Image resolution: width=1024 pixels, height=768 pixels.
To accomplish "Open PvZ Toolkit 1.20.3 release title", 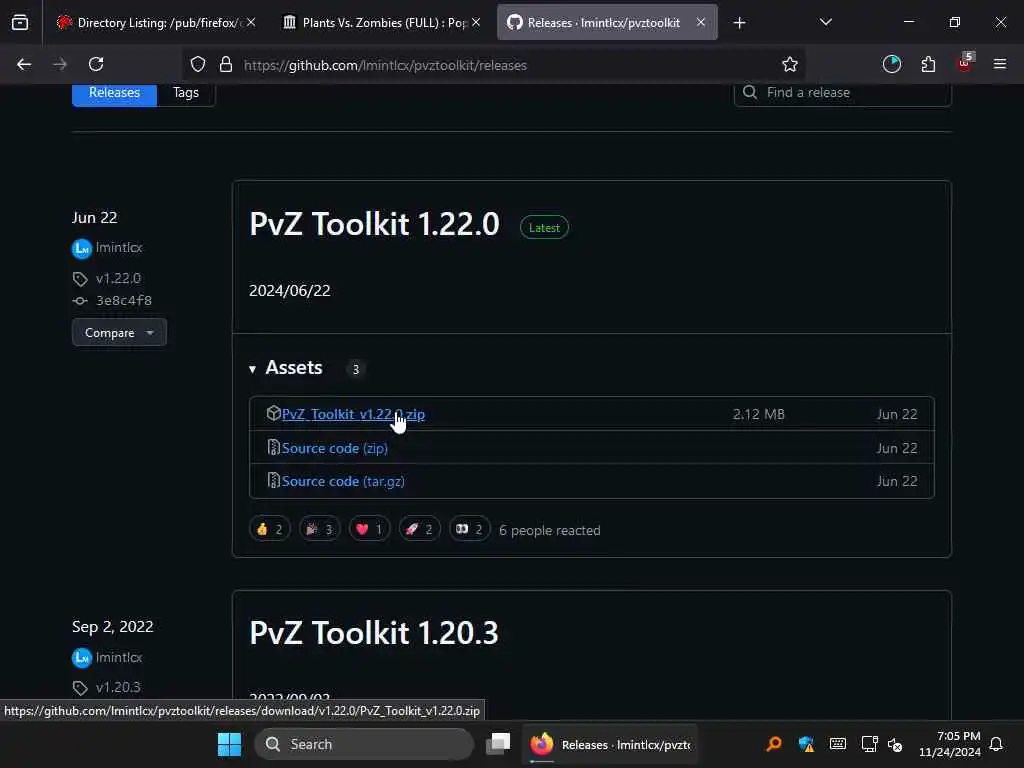I will tap(374, 633).
